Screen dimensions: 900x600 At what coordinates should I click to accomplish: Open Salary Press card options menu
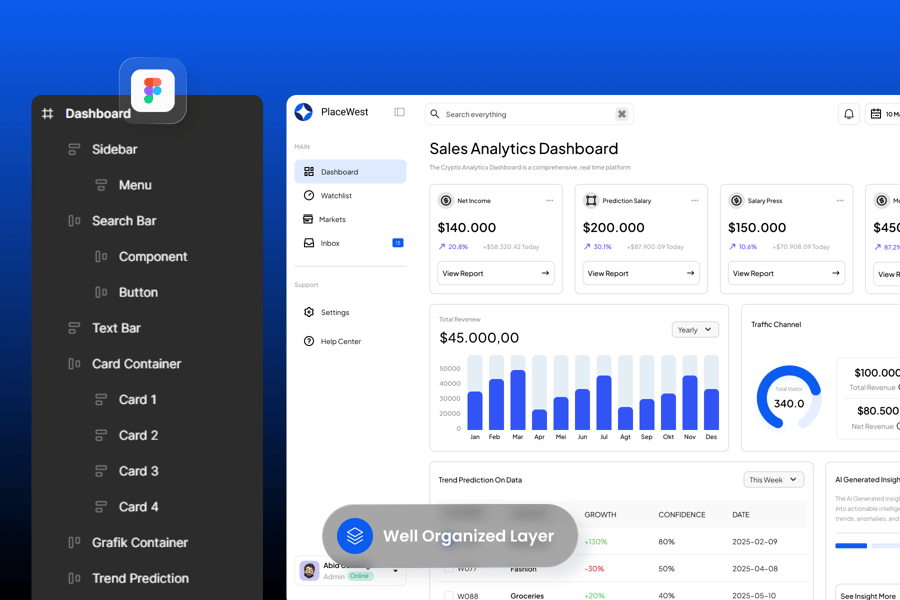[839, 201]
